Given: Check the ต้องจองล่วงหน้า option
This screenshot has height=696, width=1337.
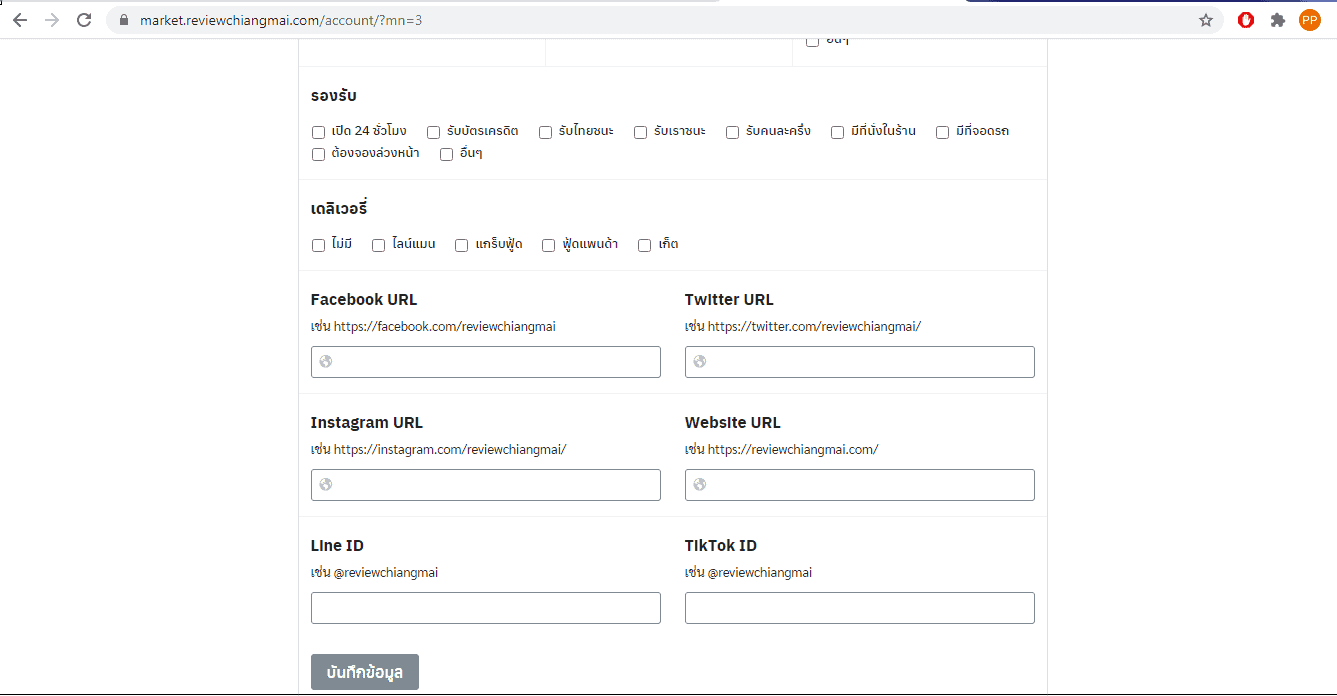Looking at the screenshot, I should 318,154.
